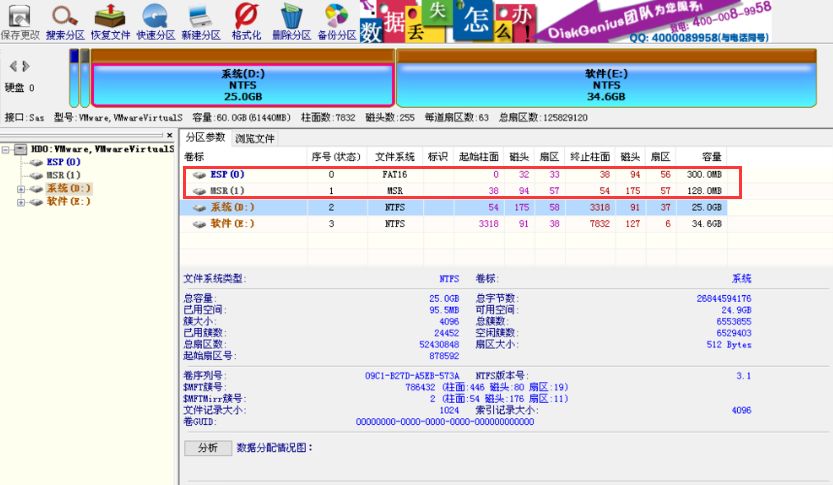This screenshot has height=485, width=833.
Task: Select 软件(E:) in the left tree
Action: [69, 201]
